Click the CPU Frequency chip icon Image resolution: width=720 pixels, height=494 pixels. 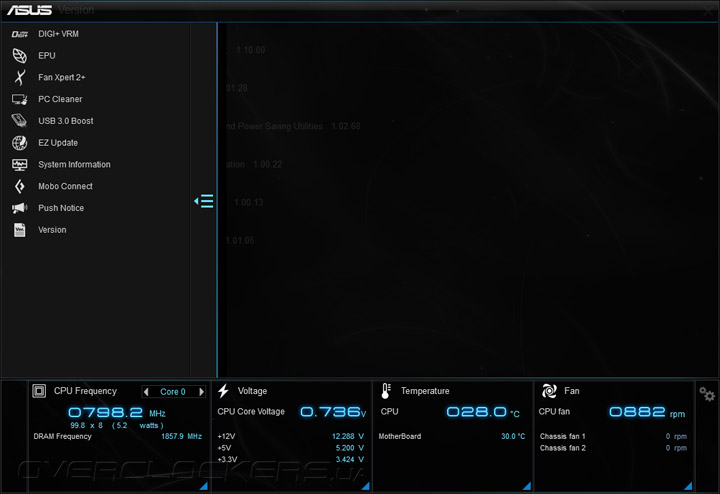(x=39, y=391)
